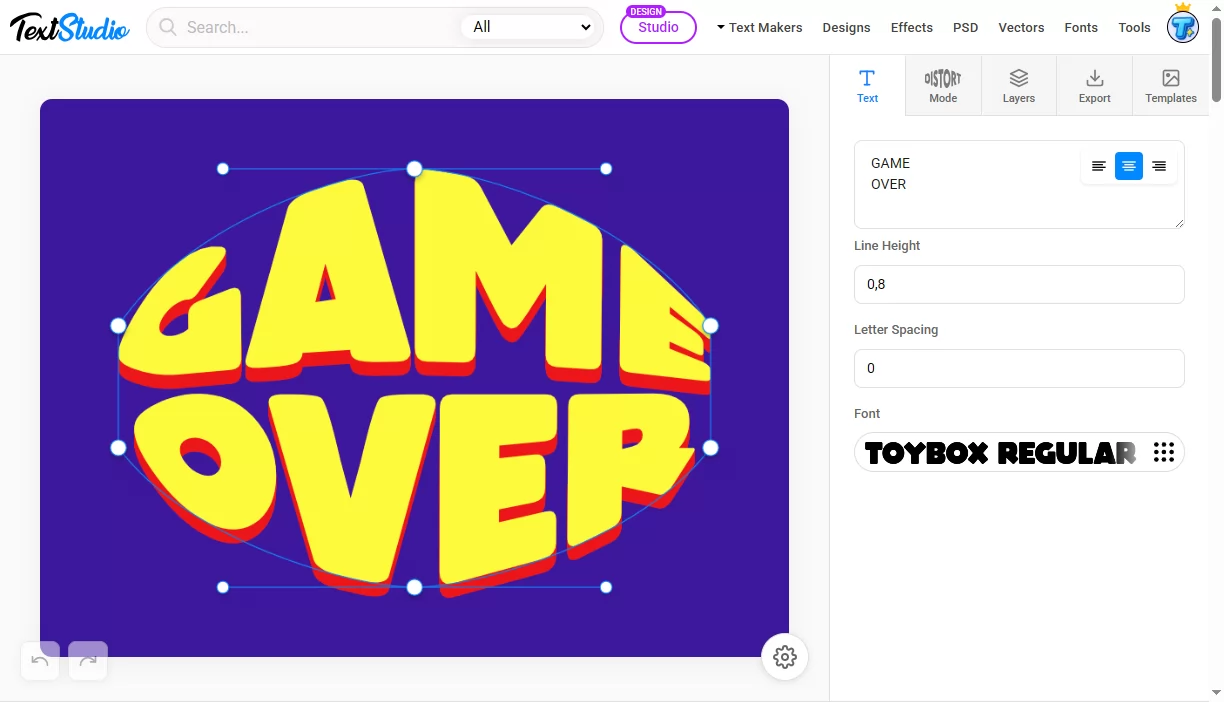Open the Toybox Regular font selector
1224x702 pixels.
pyautogui.click(x=1019, y=452)
